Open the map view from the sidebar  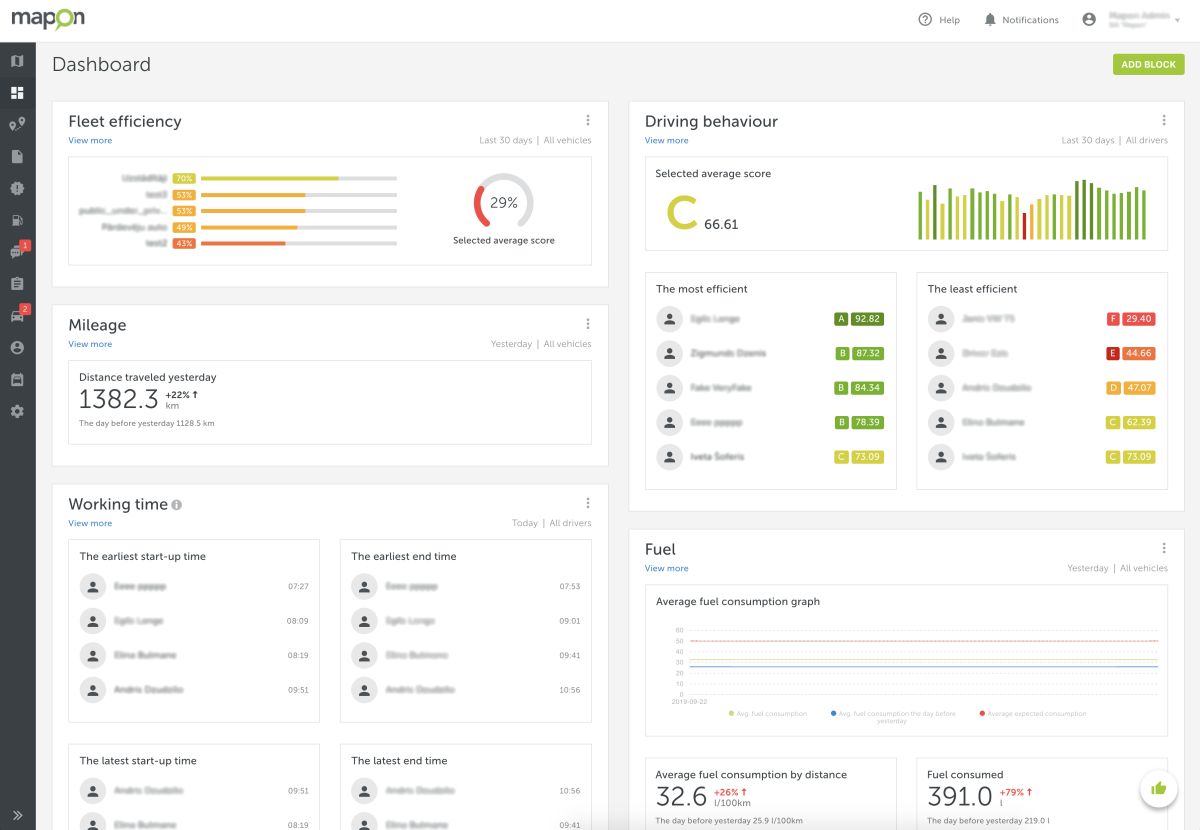click(16, 61)
